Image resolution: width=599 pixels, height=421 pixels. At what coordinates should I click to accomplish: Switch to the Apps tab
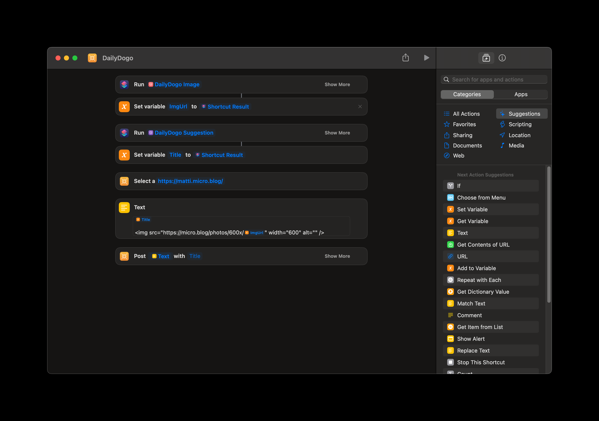pyautogui.click(x=521, y=94)
